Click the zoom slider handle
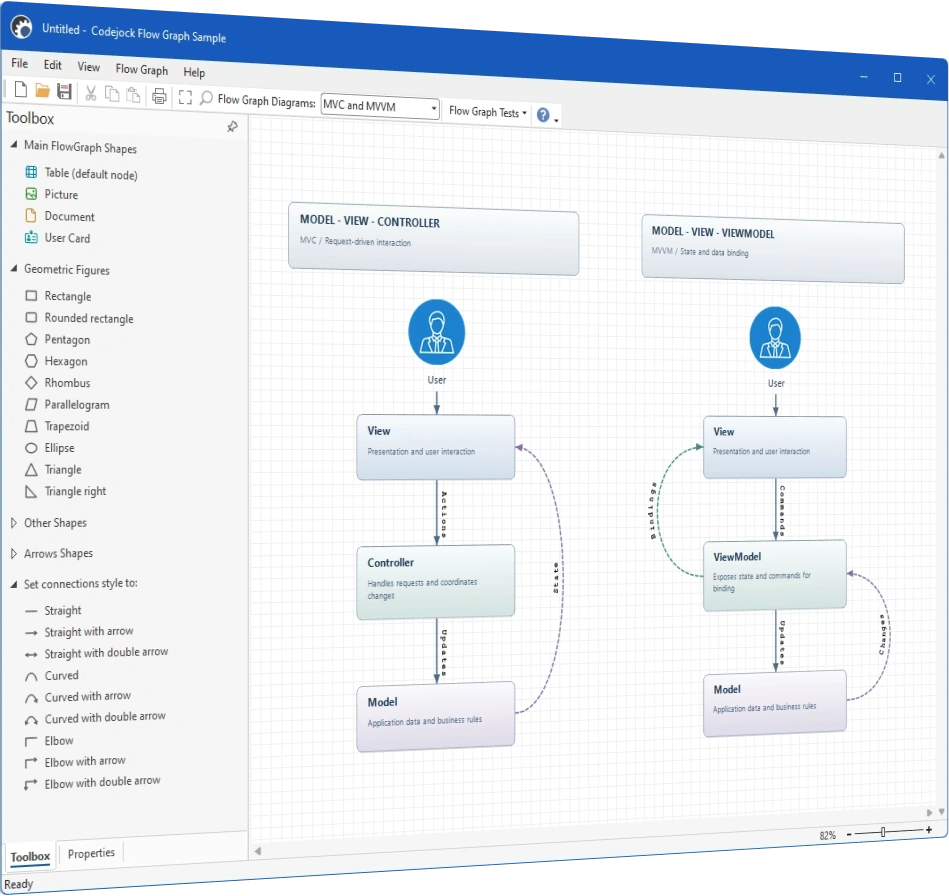949x896 pixels. click(883, 832)
